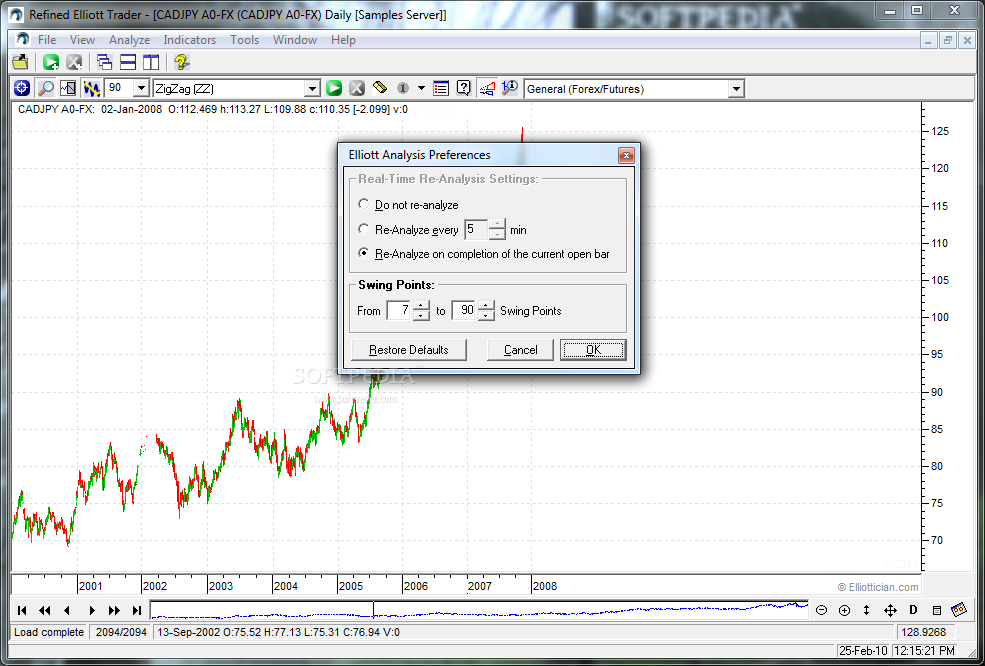Increase the 'to' swing points value

coord(486,306)
